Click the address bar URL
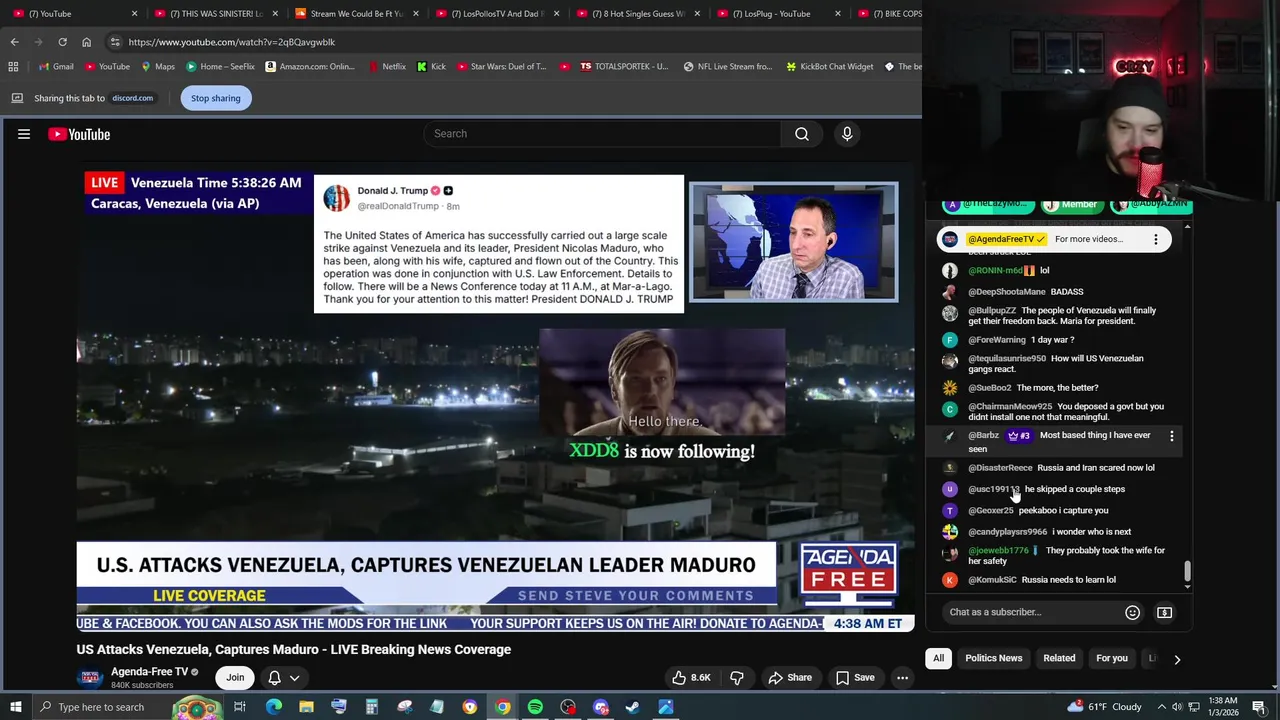1280x720 pixels. coord(232,42)
